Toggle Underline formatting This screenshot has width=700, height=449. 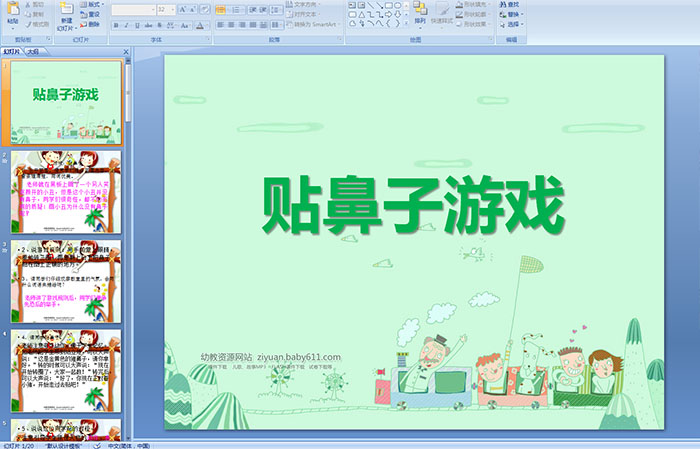point(137,25)
